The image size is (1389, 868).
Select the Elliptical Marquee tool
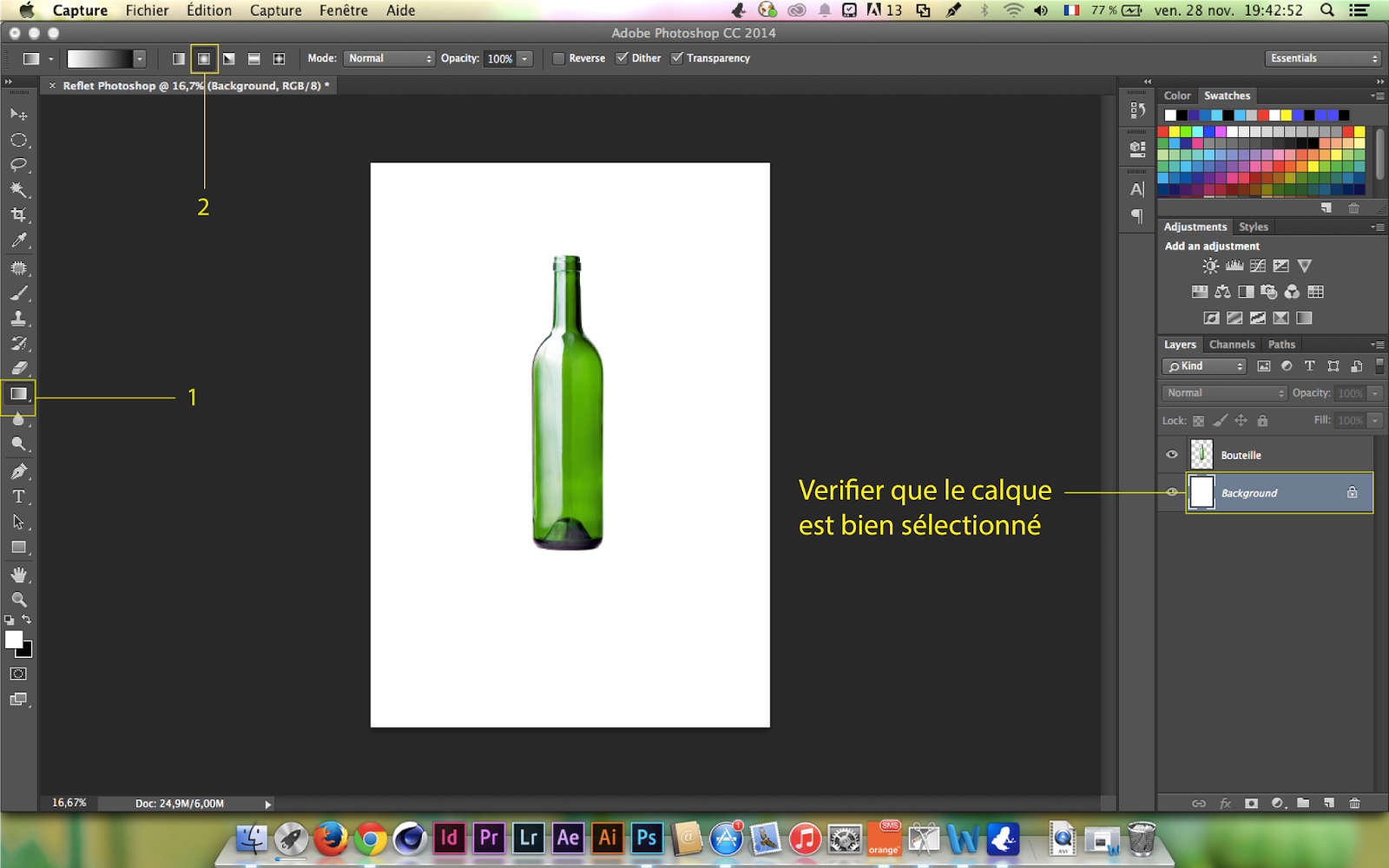18,140
